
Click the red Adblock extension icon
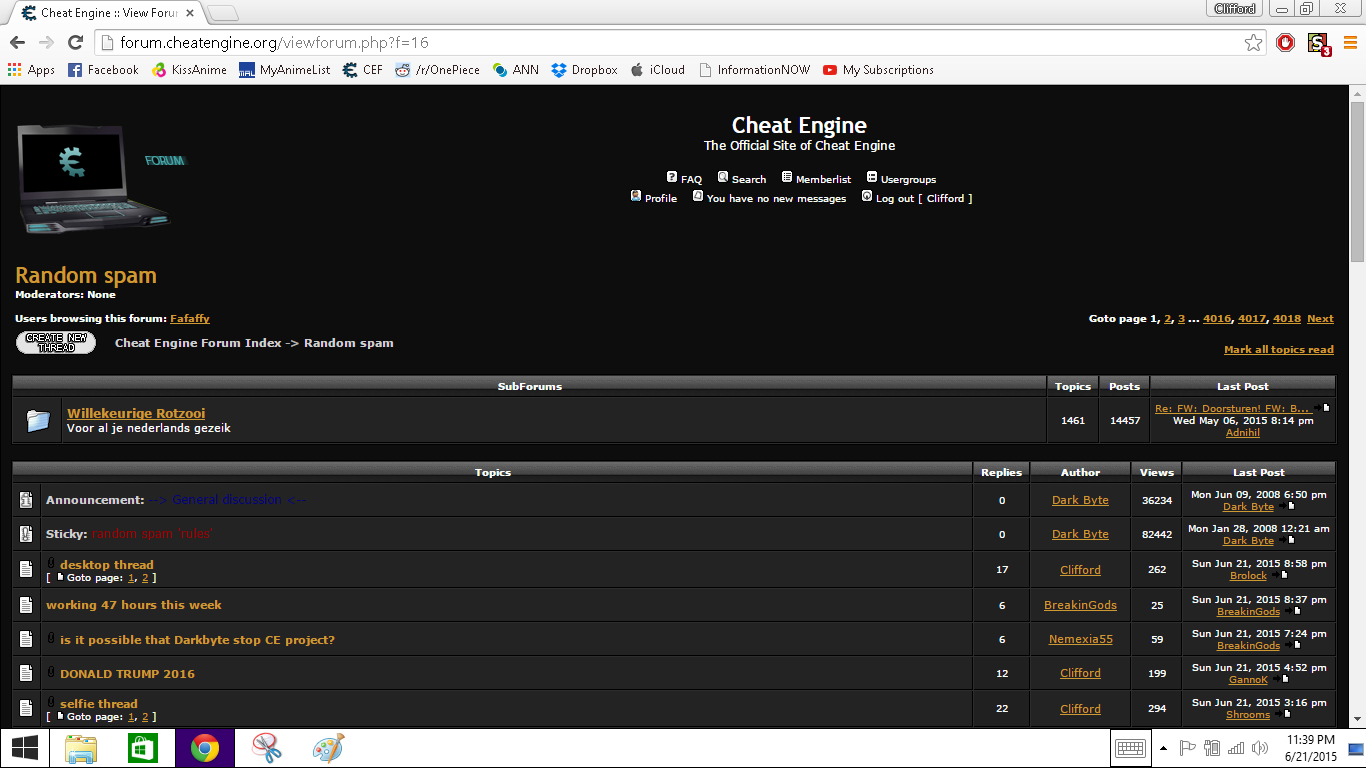tap(1286, 42)
